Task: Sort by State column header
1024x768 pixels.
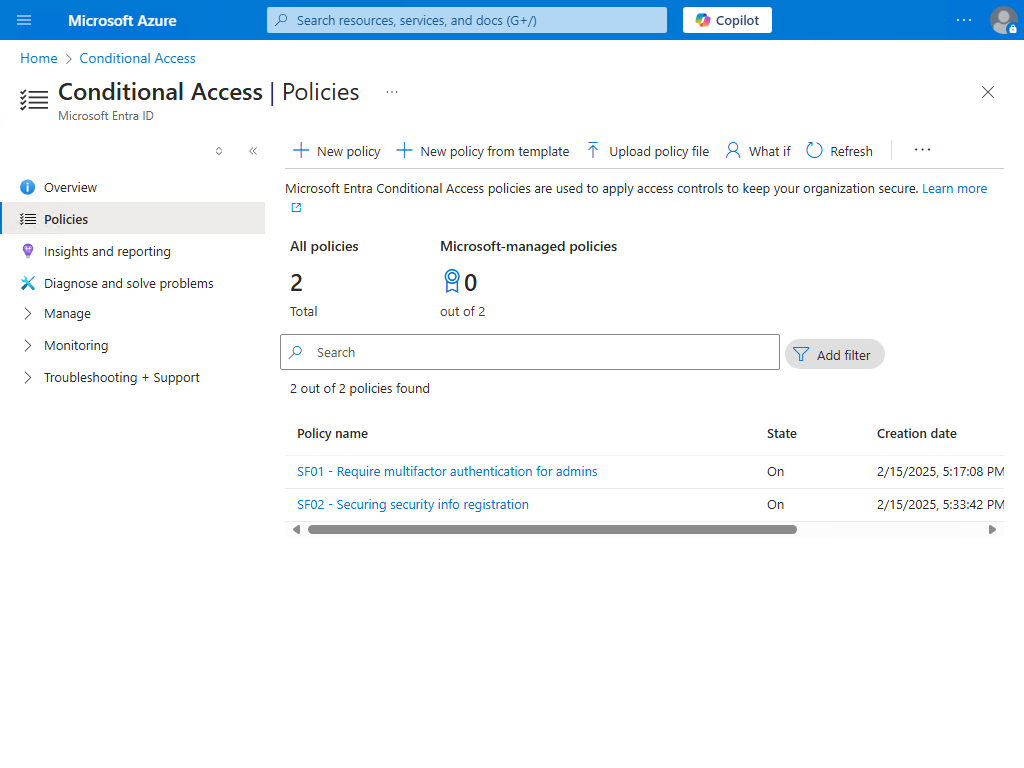Action: pyautogui.click(x=782, y=434)
